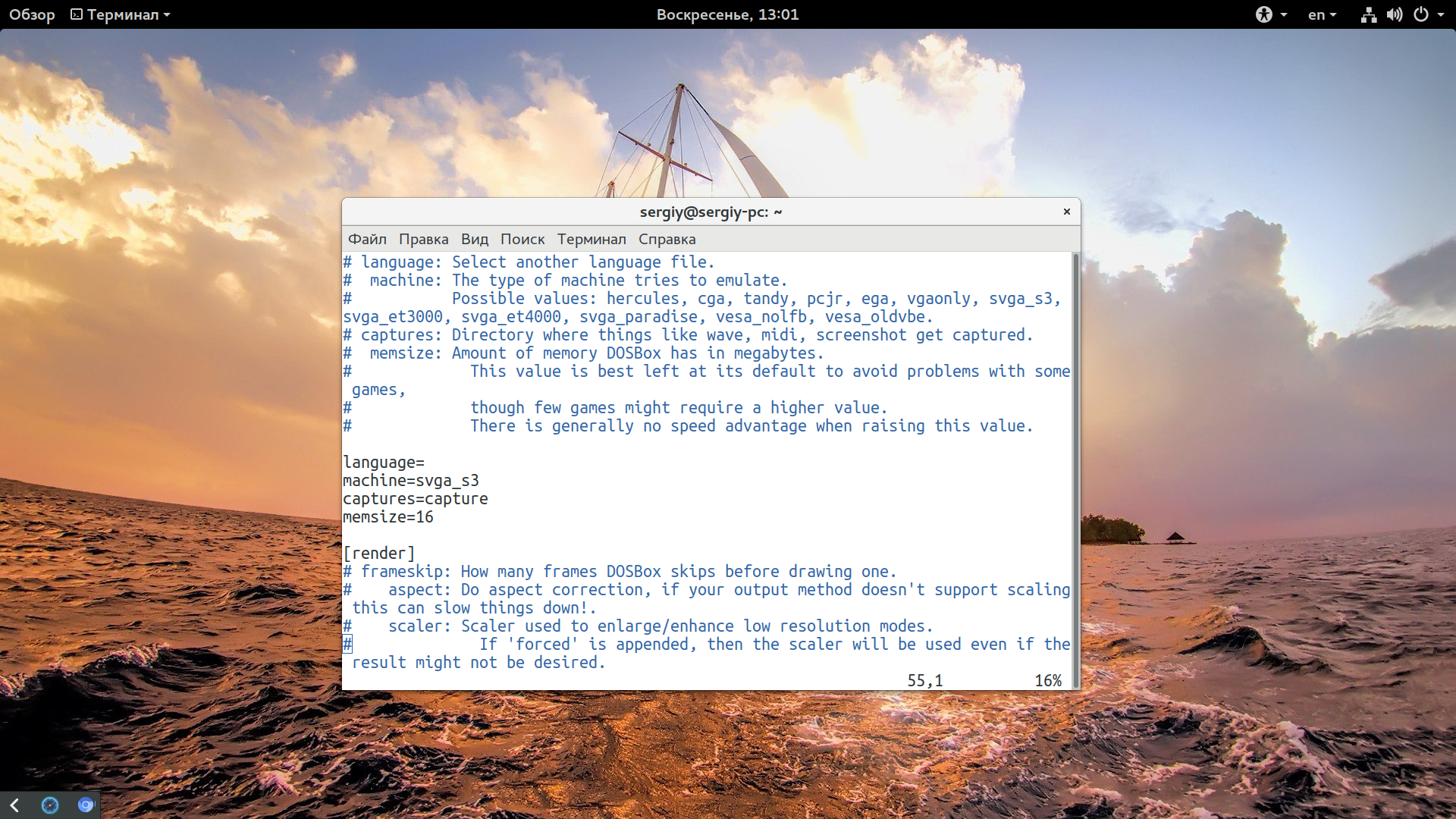
Task: Click the '# language: Select another language file.' line
Action: [529, 262]
